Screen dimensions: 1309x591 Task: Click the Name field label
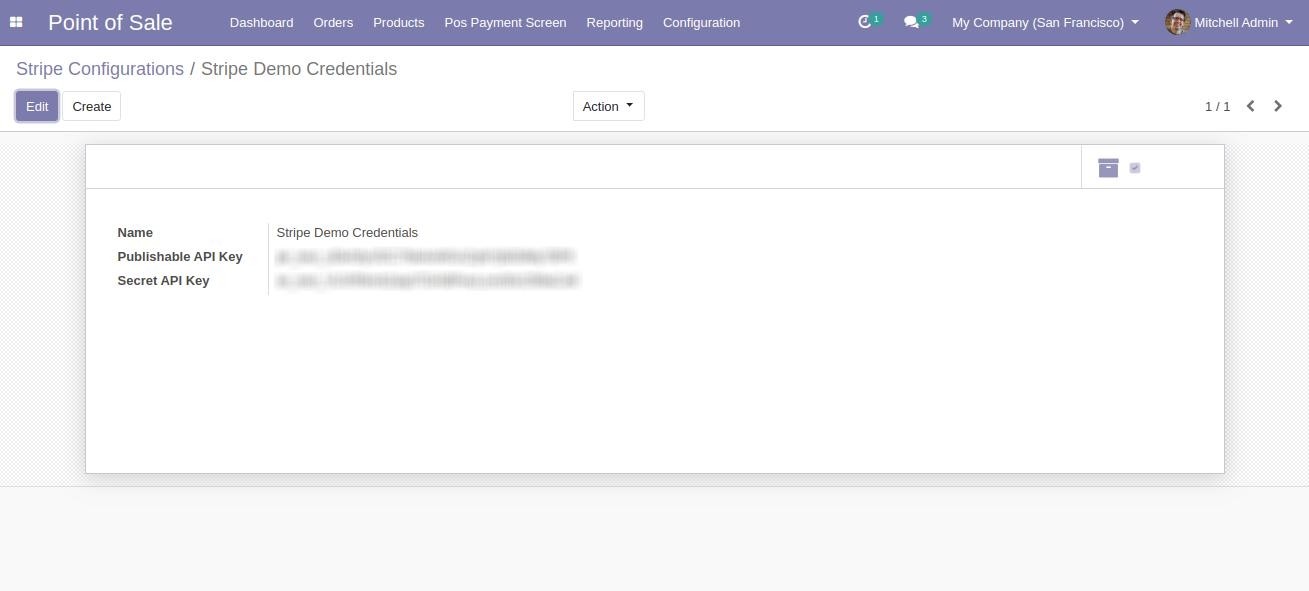pos(135,232)
